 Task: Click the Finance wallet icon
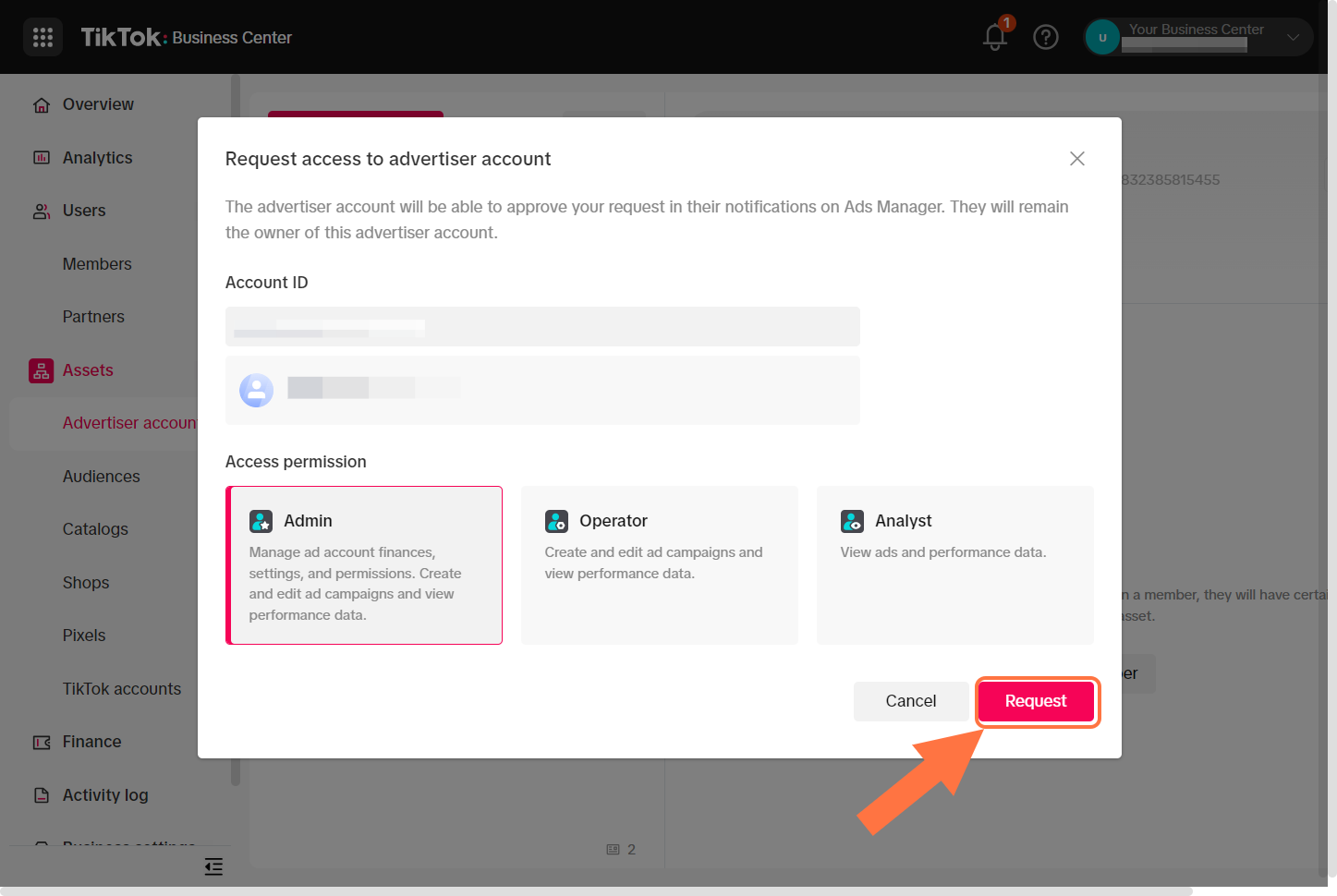42,743
